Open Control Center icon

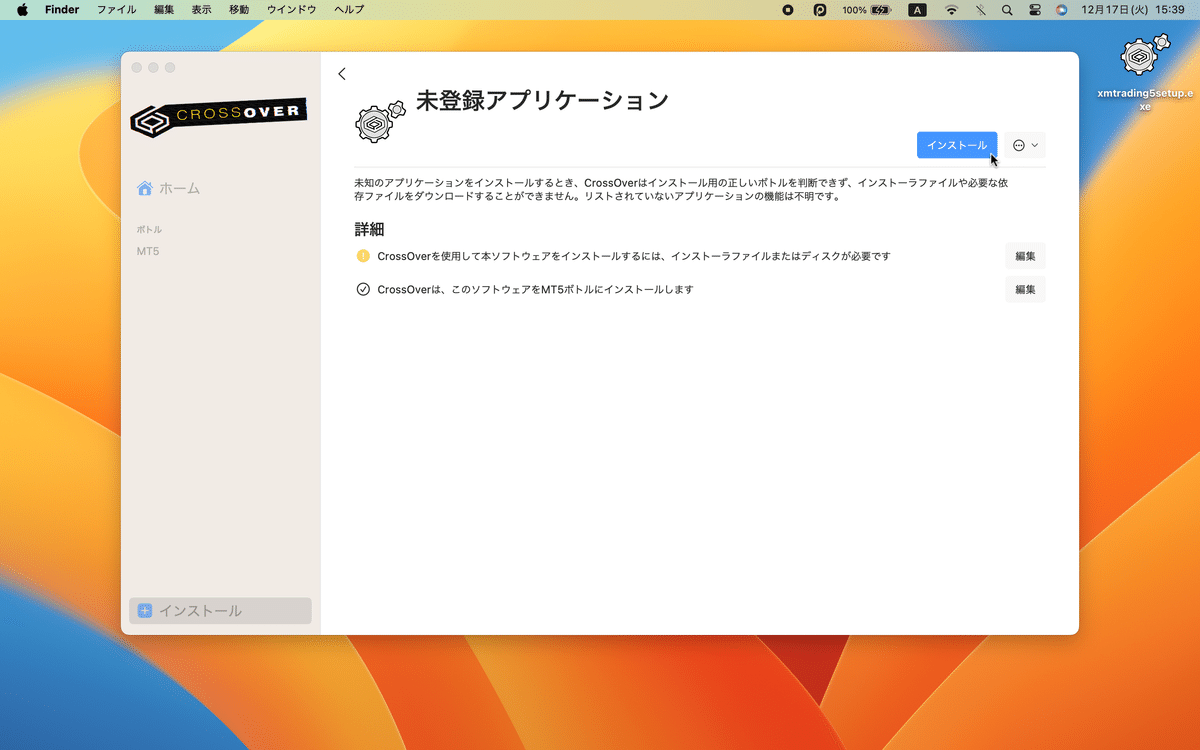pyautogui.click(x=1035, y=10)
